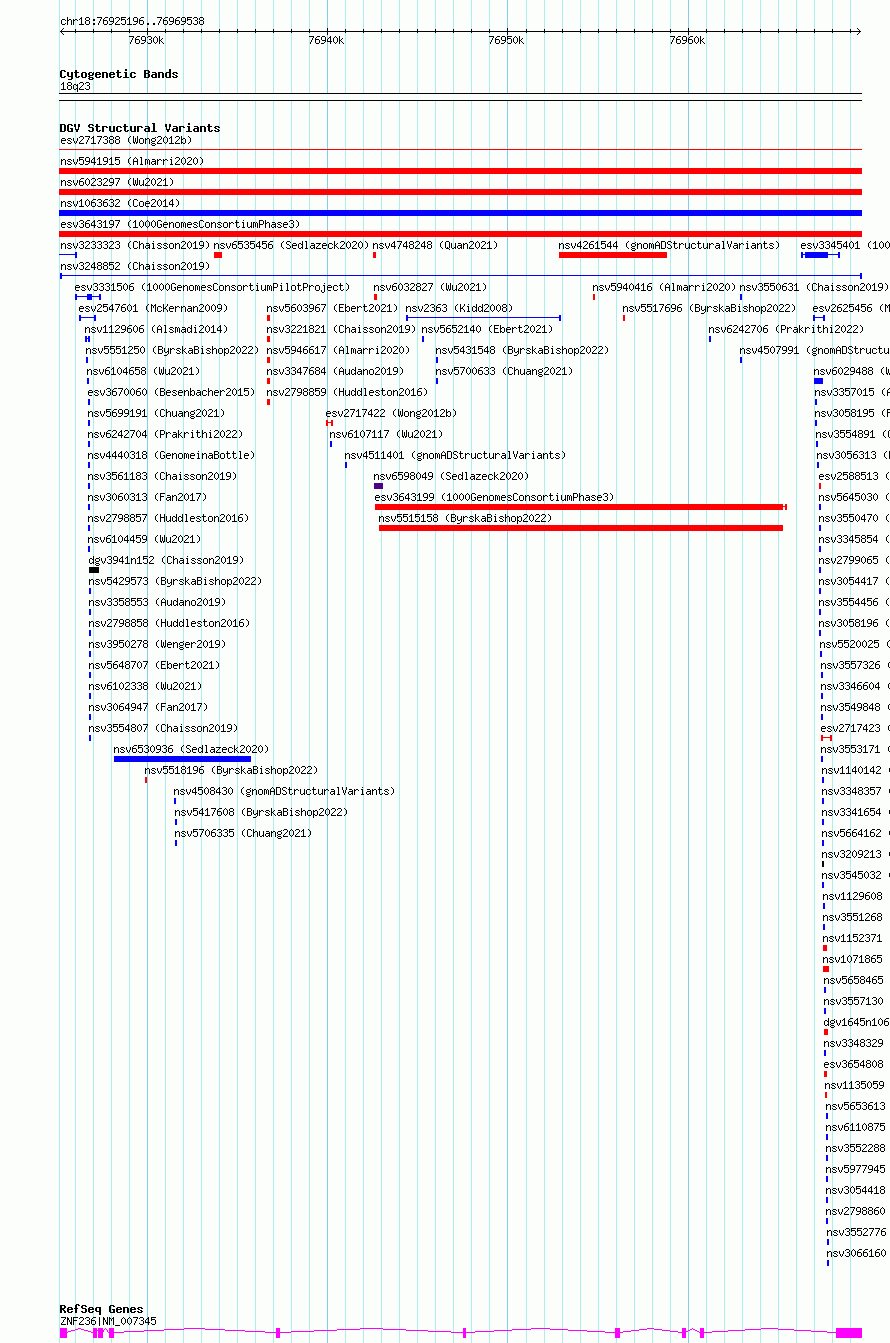Click the nsv5700633 (Chuang2021) label
Viewport: 890px width, 1343px height.
(504, 371)
